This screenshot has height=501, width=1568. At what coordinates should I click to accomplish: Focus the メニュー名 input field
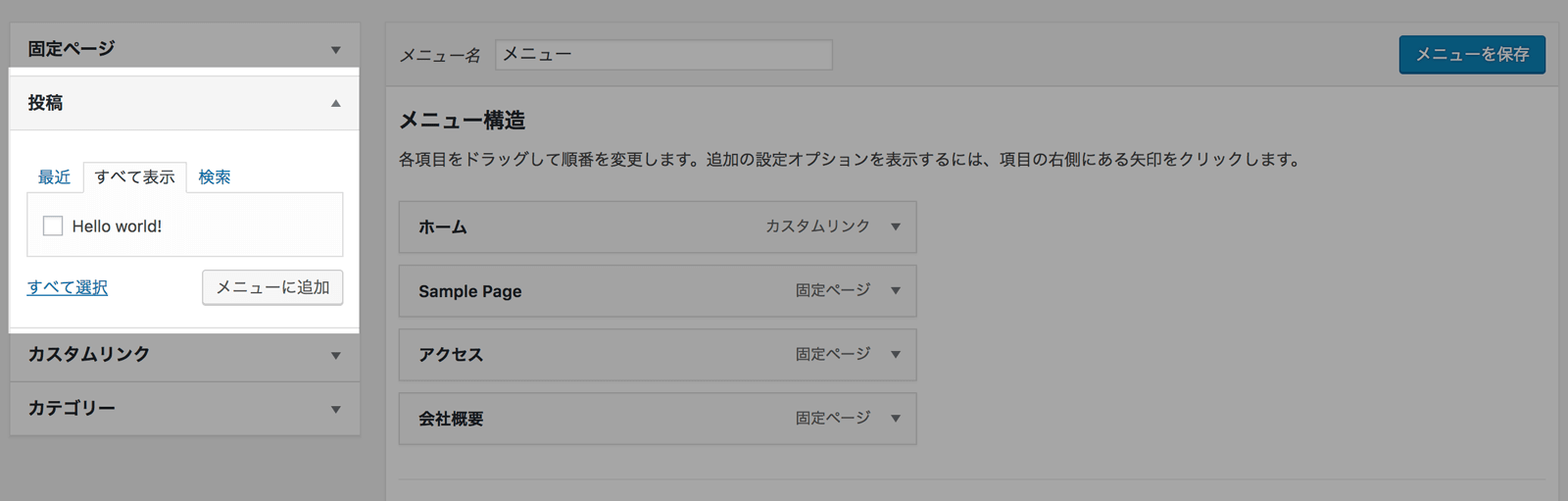pos(663,55)
